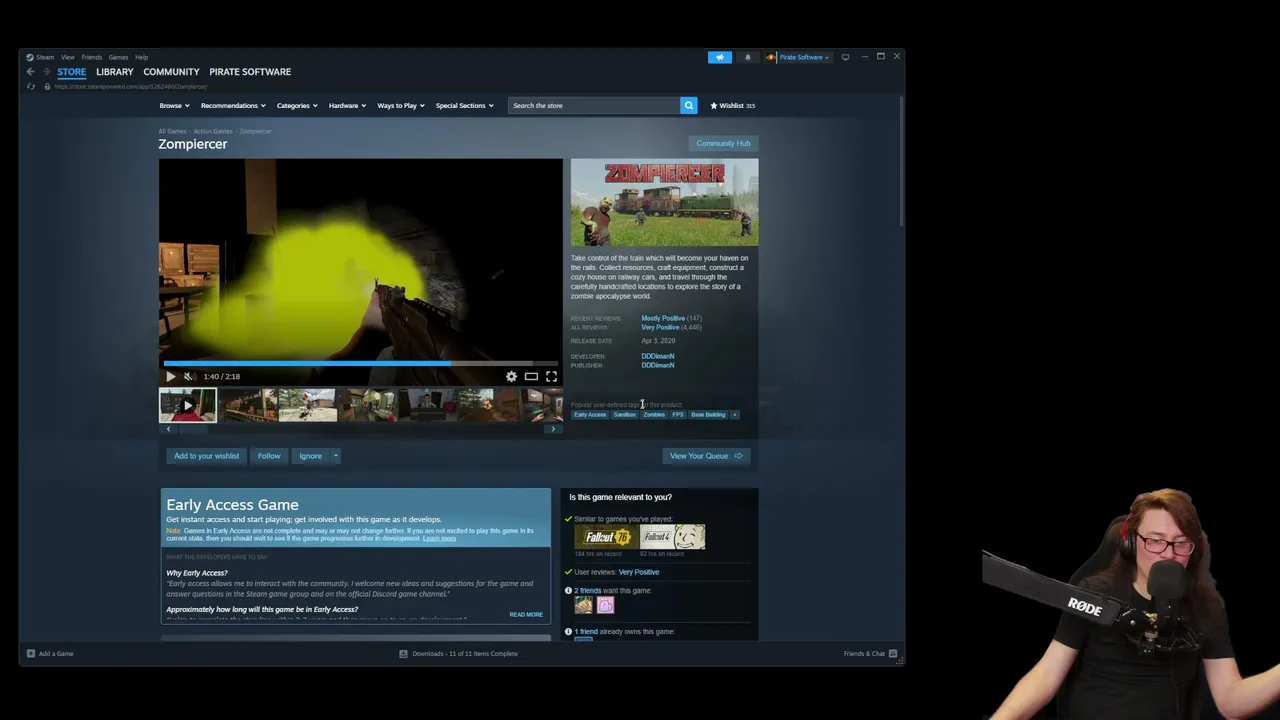Click in the Search the store field
Viewport: 1280px width, 720px height.
pos(594,105)
